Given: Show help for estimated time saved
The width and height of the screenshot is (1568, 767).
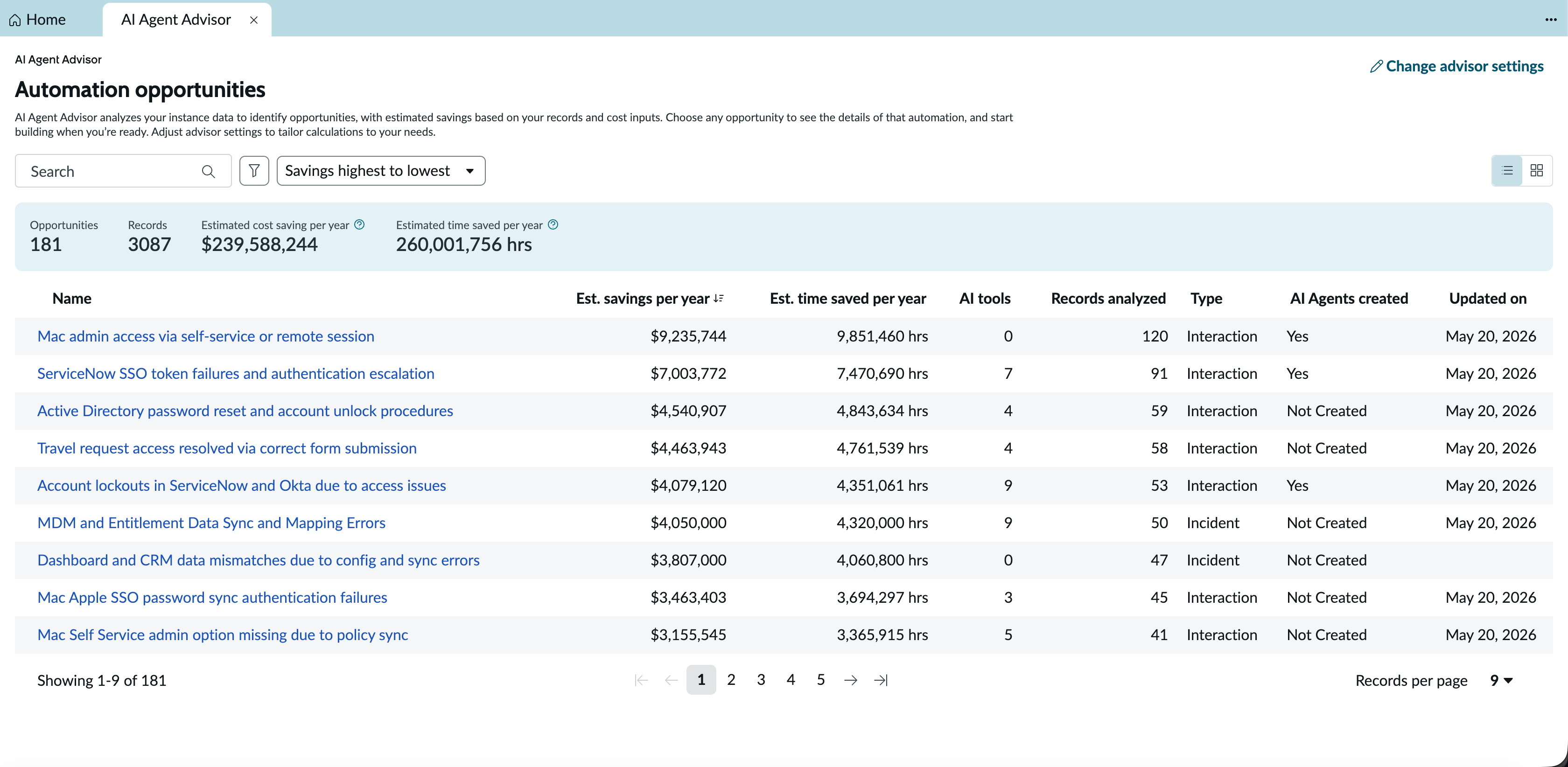Looking at the screenshot, I should [553, 224].
